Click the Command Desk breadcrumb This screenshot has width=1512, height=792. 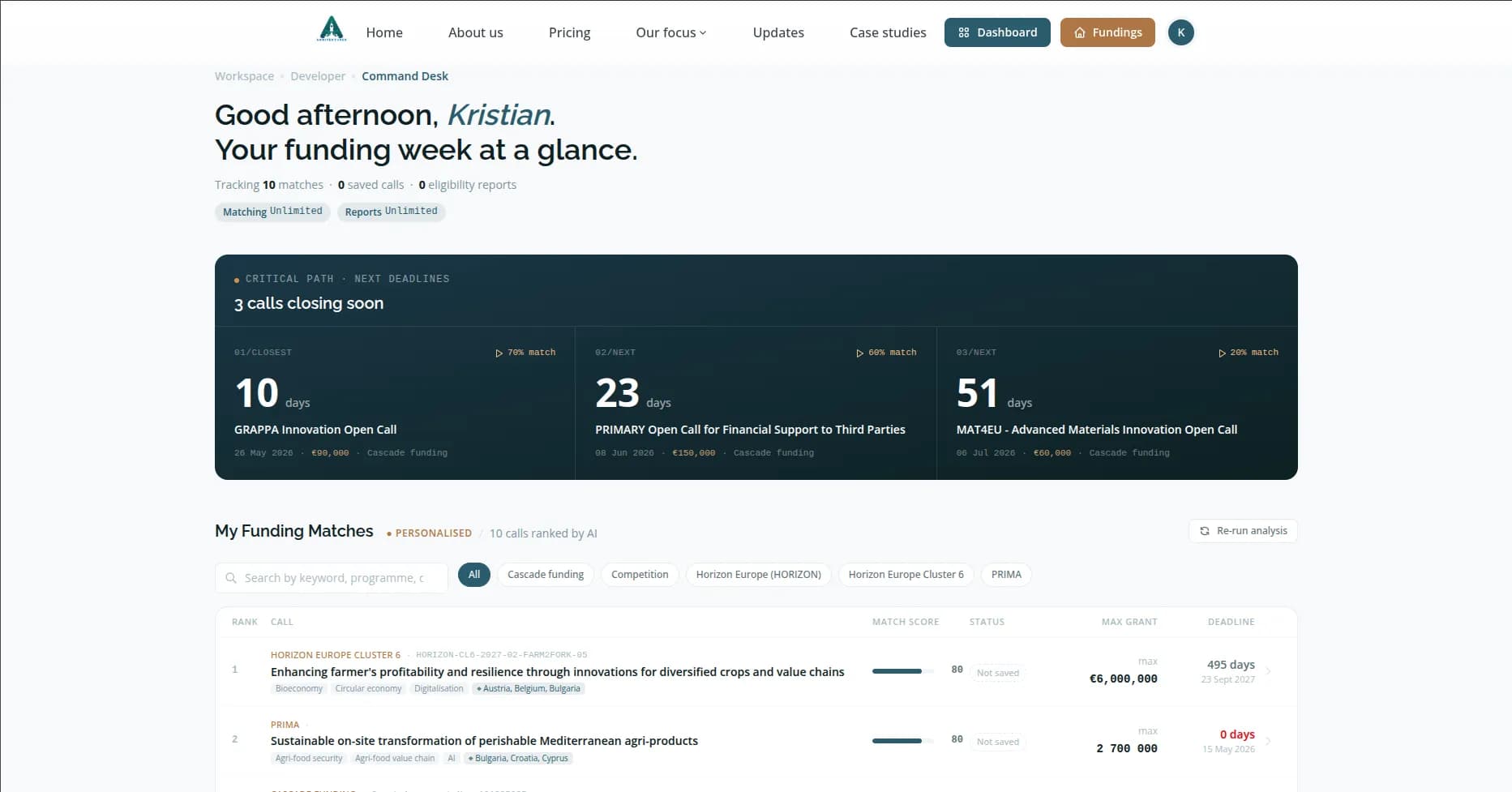pos(405,76)
